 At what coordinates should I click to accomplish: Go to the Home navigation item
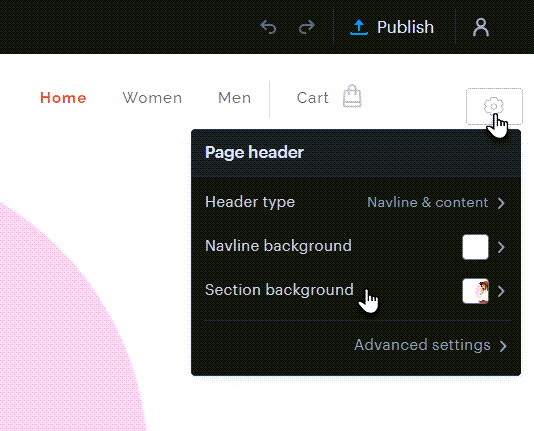63,98
